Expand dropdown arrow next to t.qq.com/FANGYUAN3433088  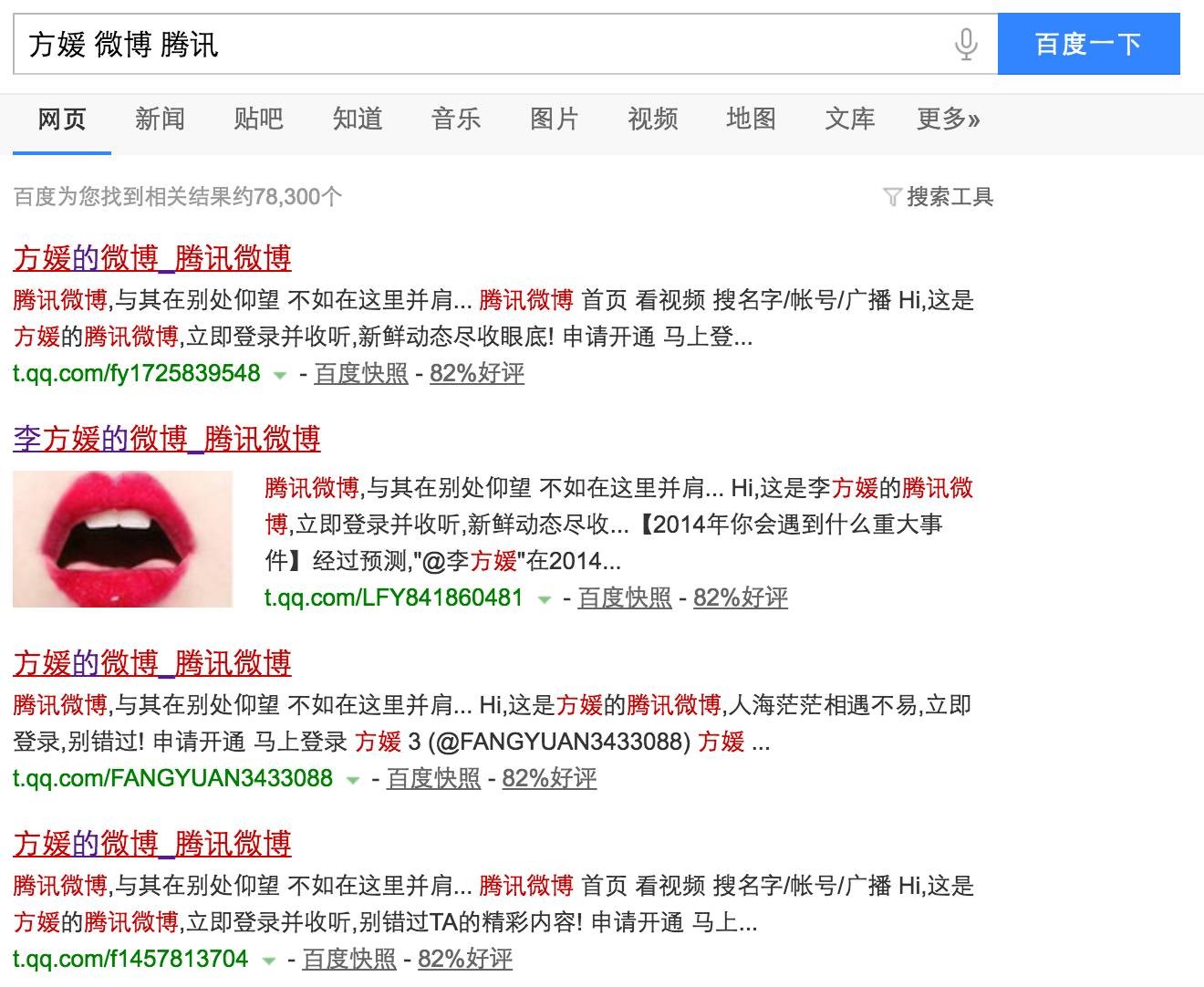pos(353,780)
